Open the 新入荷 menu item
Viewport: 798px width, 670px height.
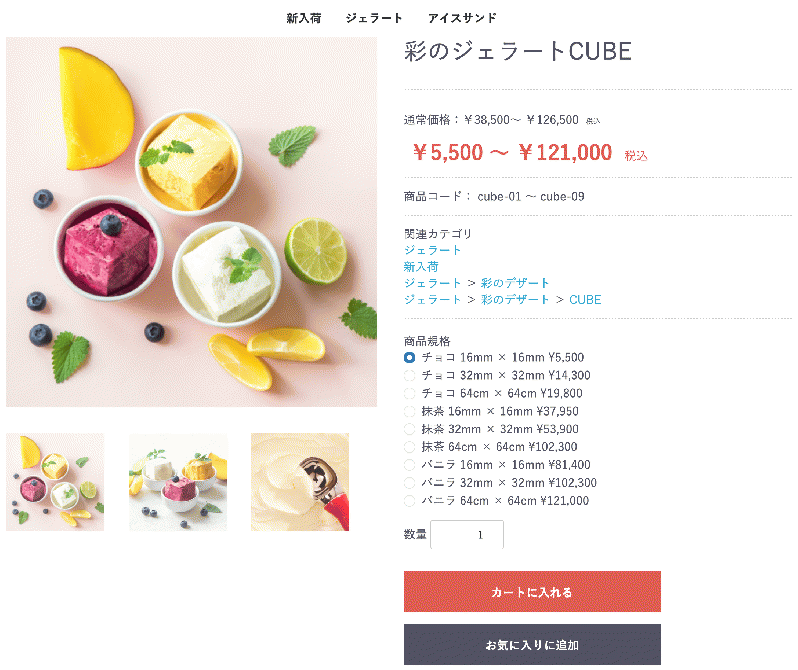tap(303, 18)
